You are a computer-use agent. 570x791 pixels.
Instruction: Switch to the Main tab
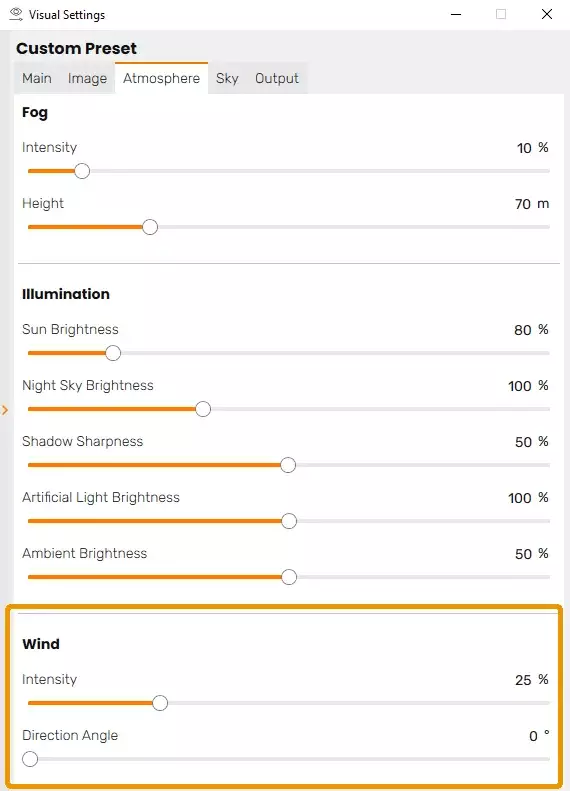coord(37,78)
